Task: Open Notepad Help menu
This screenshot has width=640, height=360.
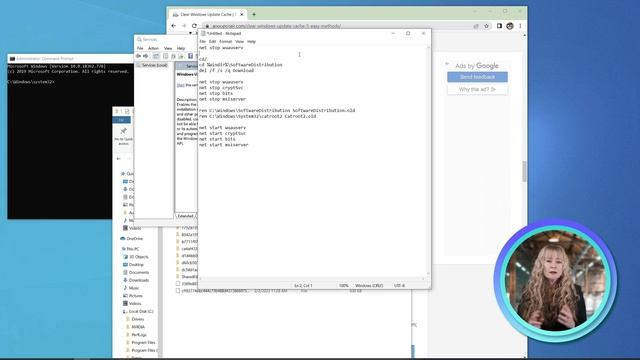Action: tap(251, 42)
